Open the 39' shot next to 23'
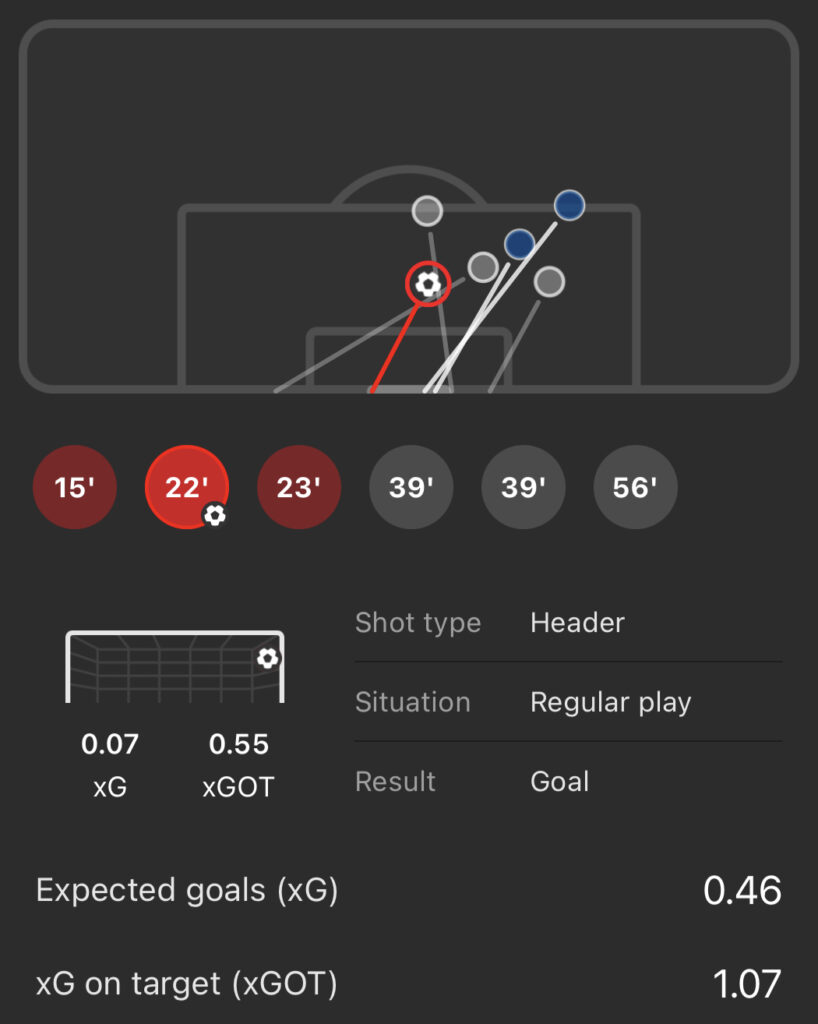 tap(411, 488)
